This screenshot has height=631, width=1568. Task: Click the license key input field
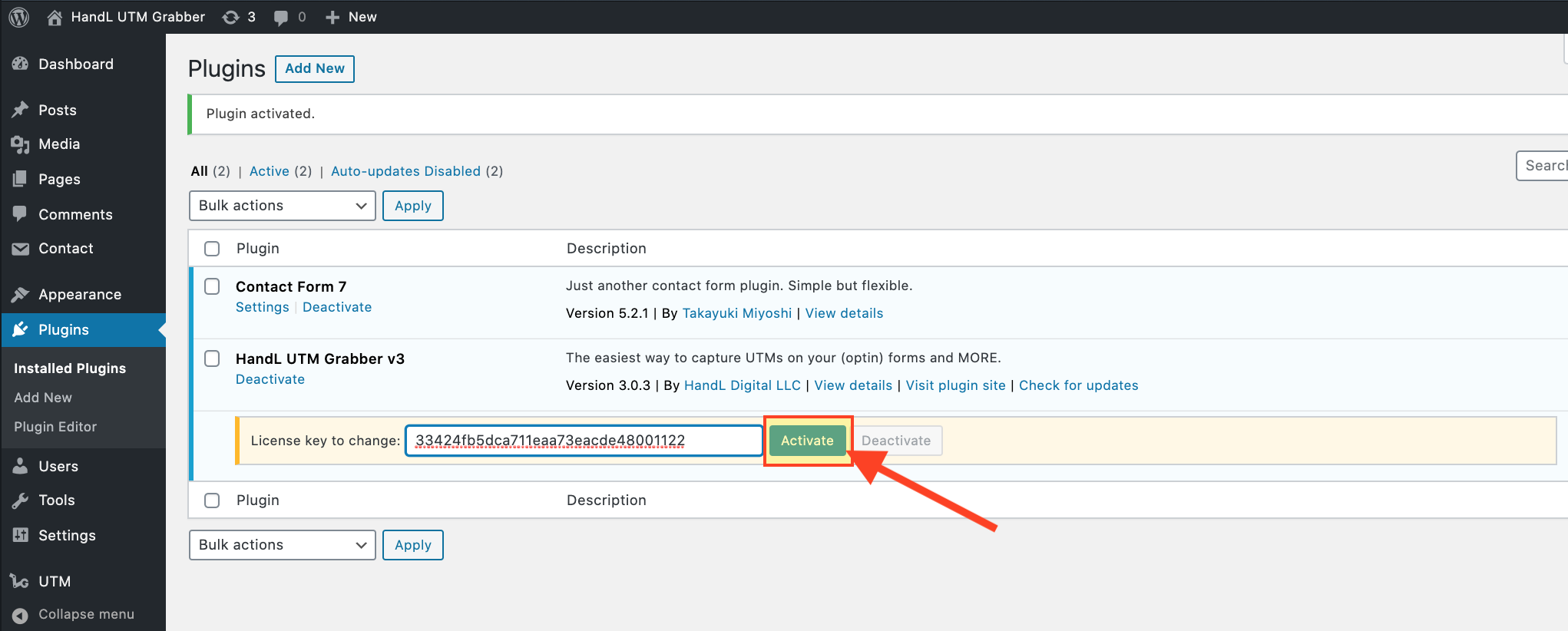pos(584,441)
